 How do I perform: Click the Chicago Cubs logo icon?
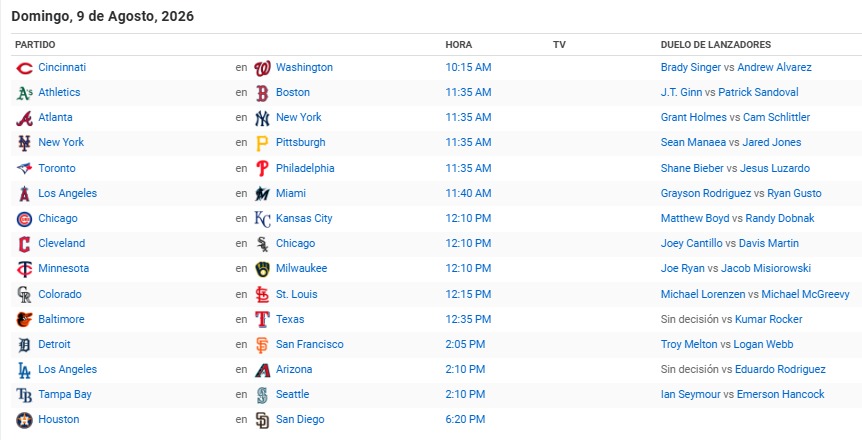click(24, 219)
